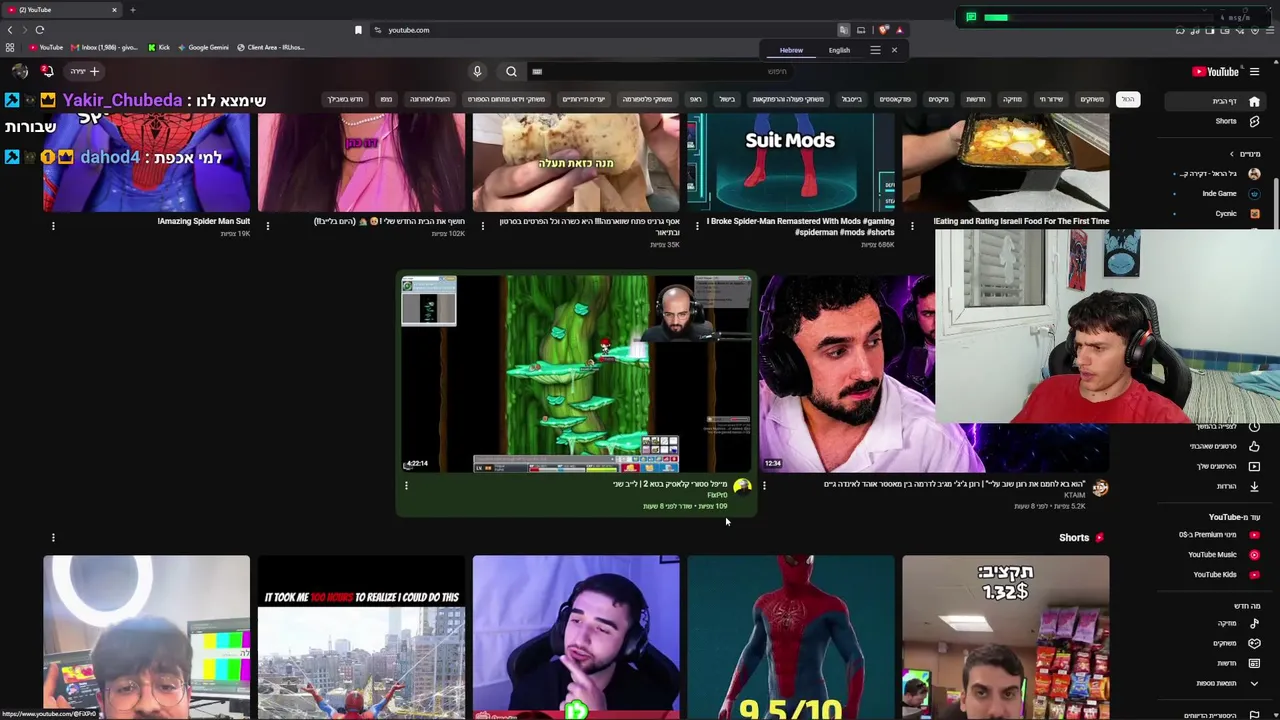This screenshot has height=720, width=1280.
Task: Bookmark this page in the address bar
Action: point(358,30)
